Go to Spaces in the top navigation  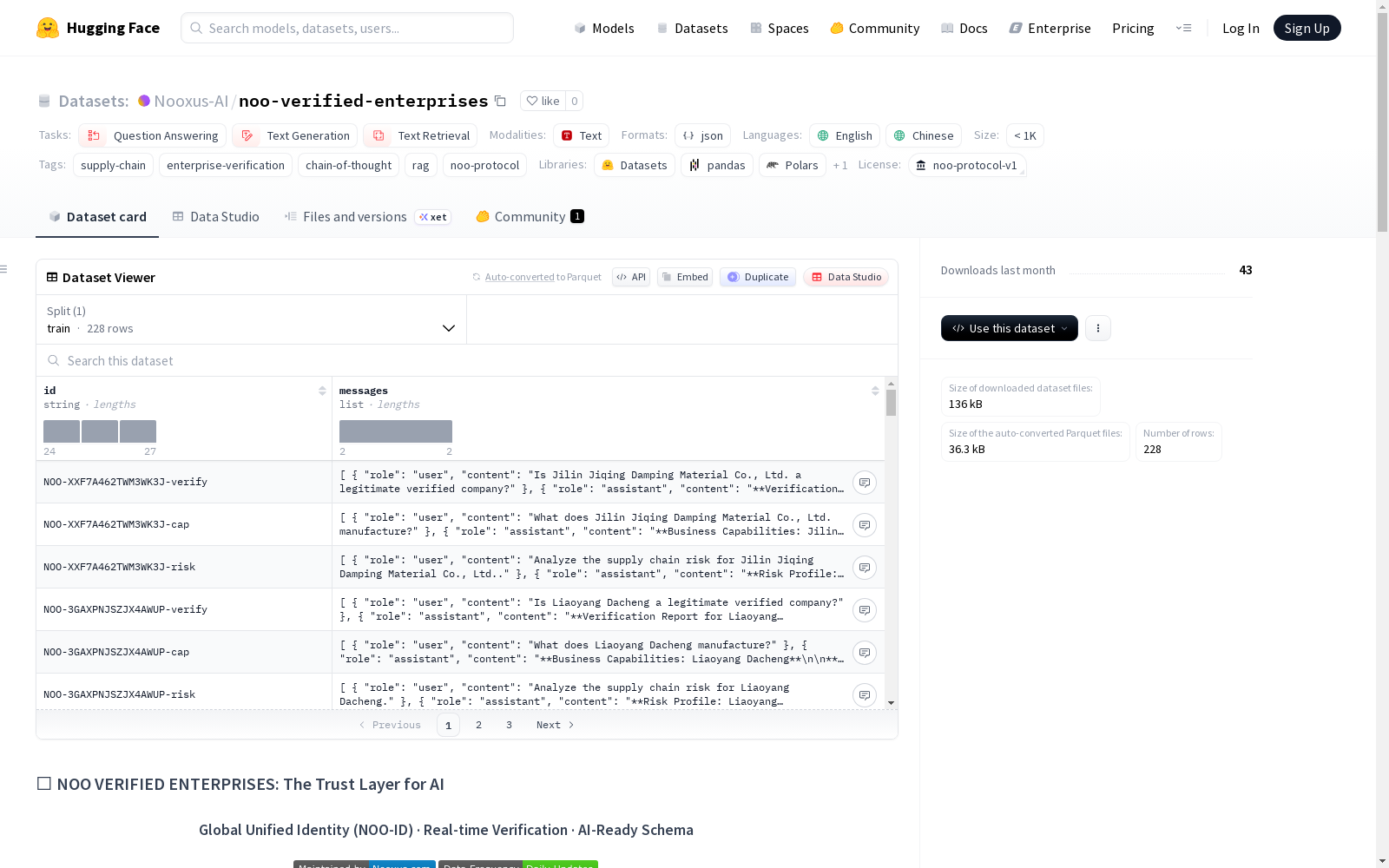point(779,28)
